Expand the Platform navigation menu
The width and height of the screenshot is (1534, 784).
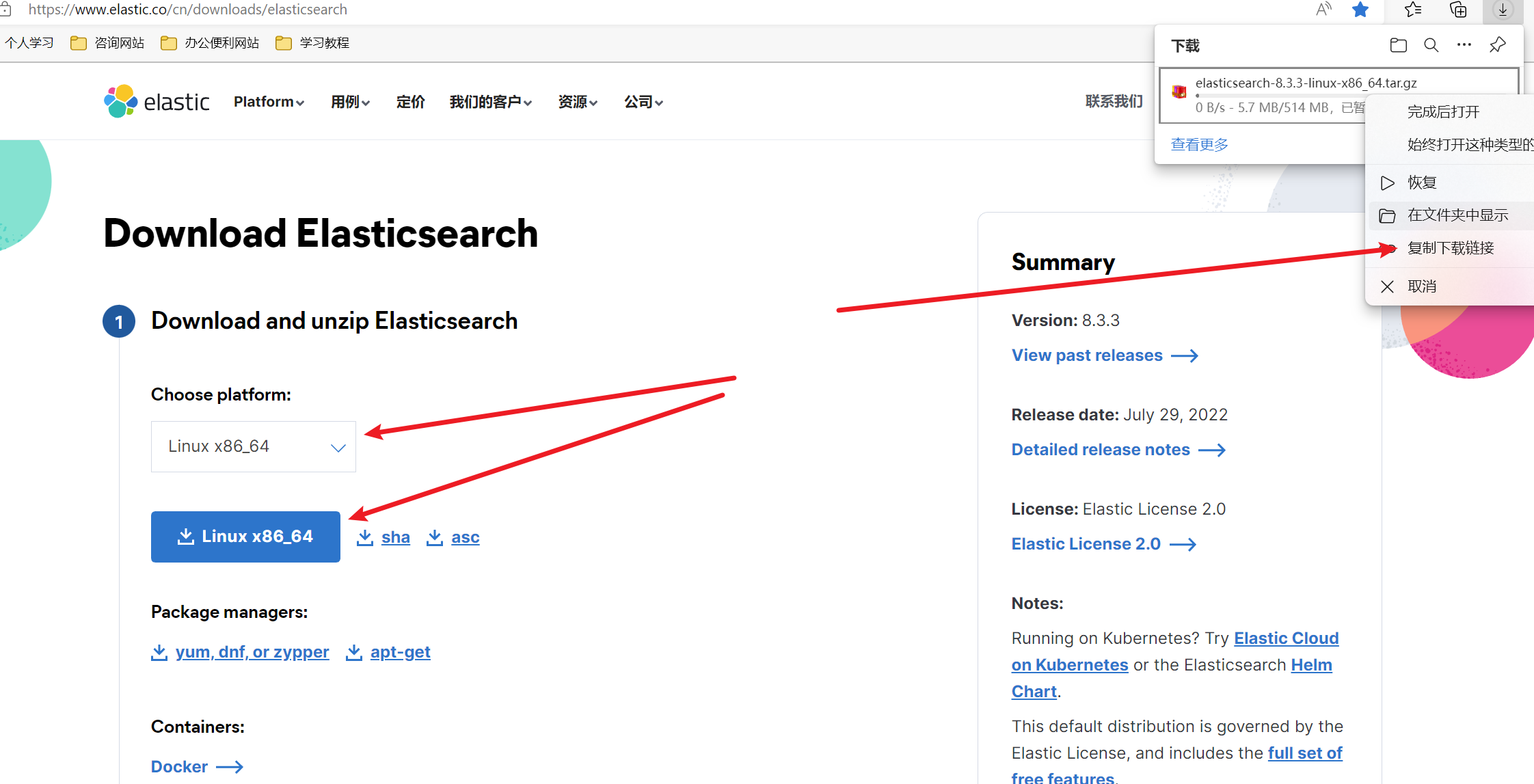click(x=269, y=102)
